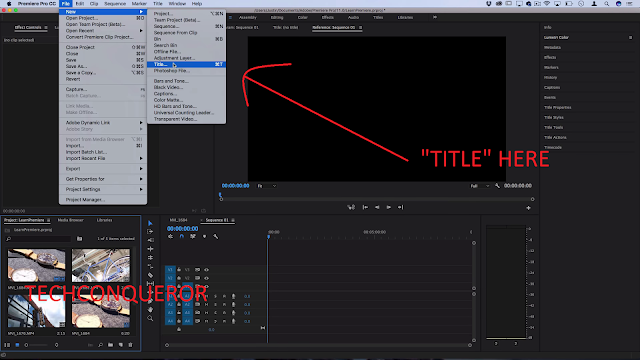The image size is (640, 360).
Task: Click Step Back one frame button
Action: pos(377,207)
